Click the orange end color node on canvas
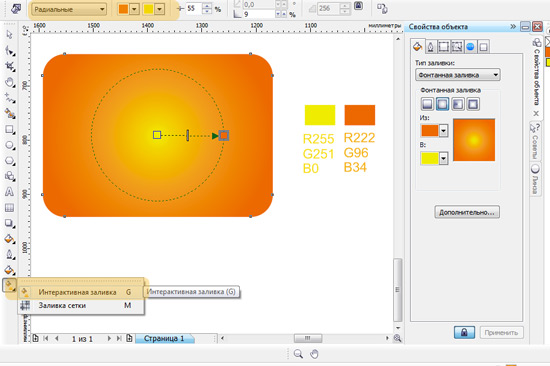 tap(224, 135)
